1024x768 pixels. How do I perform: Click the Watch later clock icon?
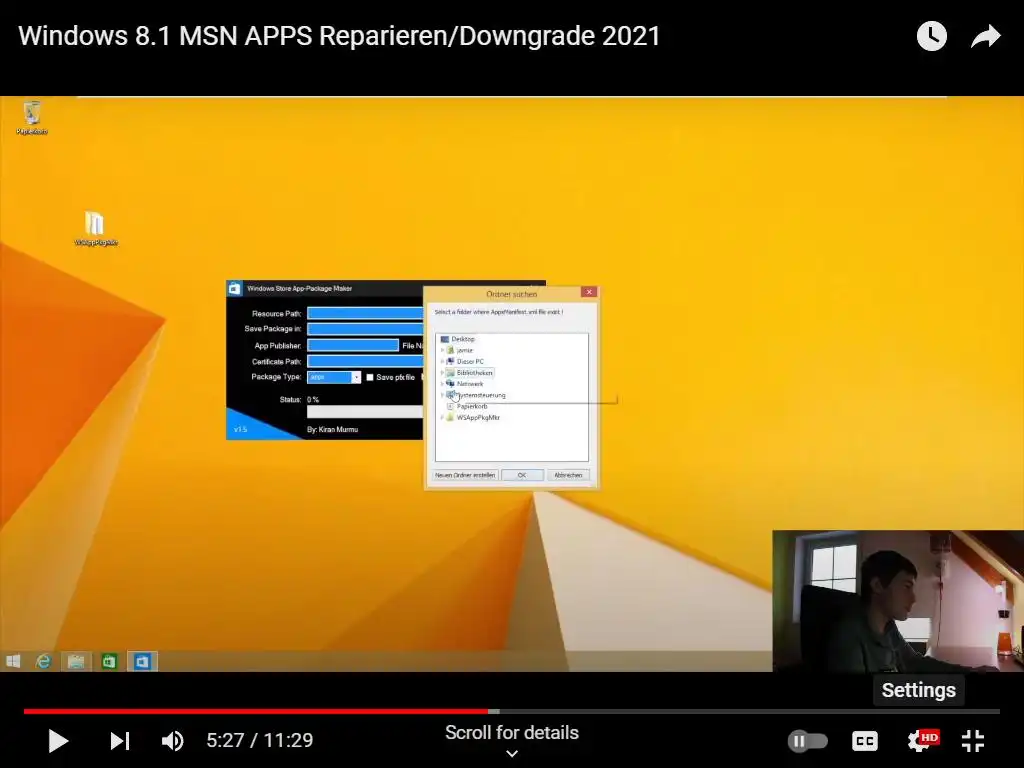[x=931, y=36]
